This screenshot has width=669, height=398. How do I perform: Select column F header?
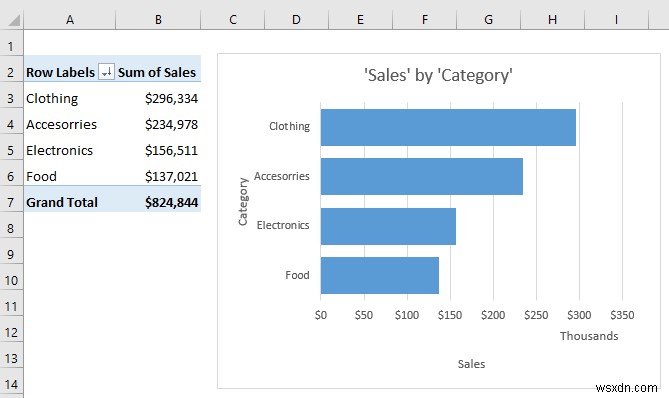[x=425, y=20]
